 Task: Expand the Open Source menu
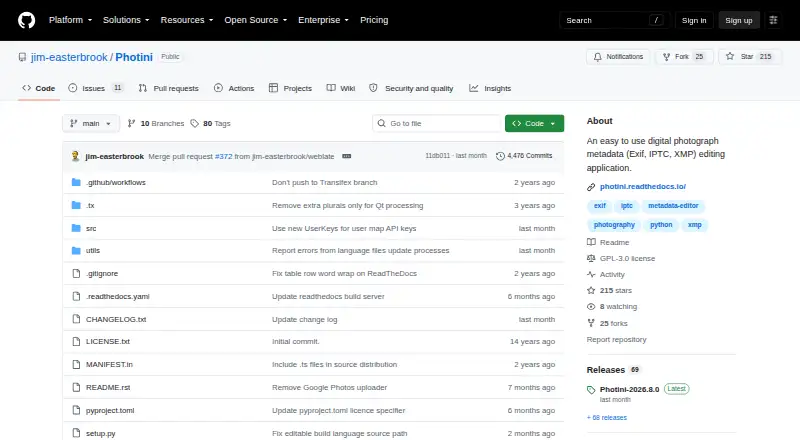point(256,20)
